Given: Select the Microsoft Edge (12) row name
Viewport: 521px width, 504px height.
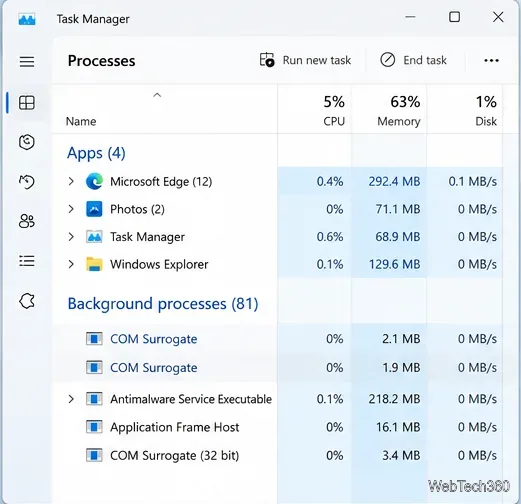Looking at the screenshot, I should (161, 182).
